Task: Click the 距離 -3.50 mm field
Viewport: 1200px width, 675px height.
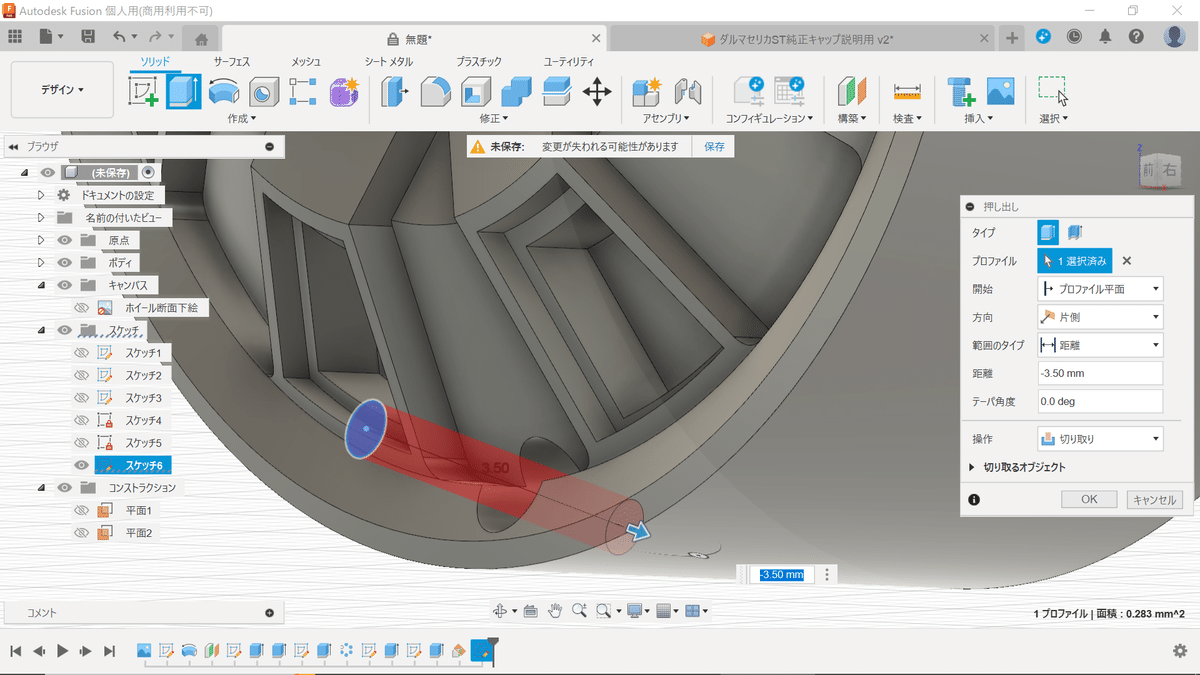Action: (1100, 373)
